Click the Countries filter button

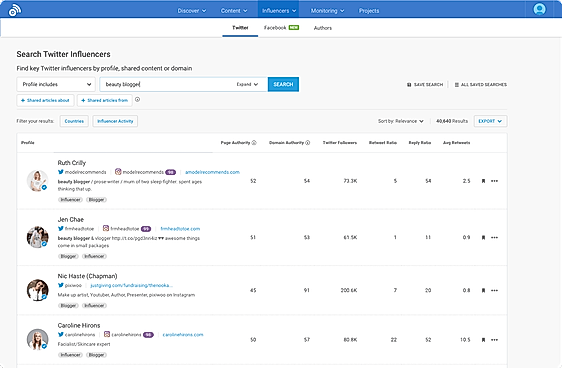click(x=74, y=121)
